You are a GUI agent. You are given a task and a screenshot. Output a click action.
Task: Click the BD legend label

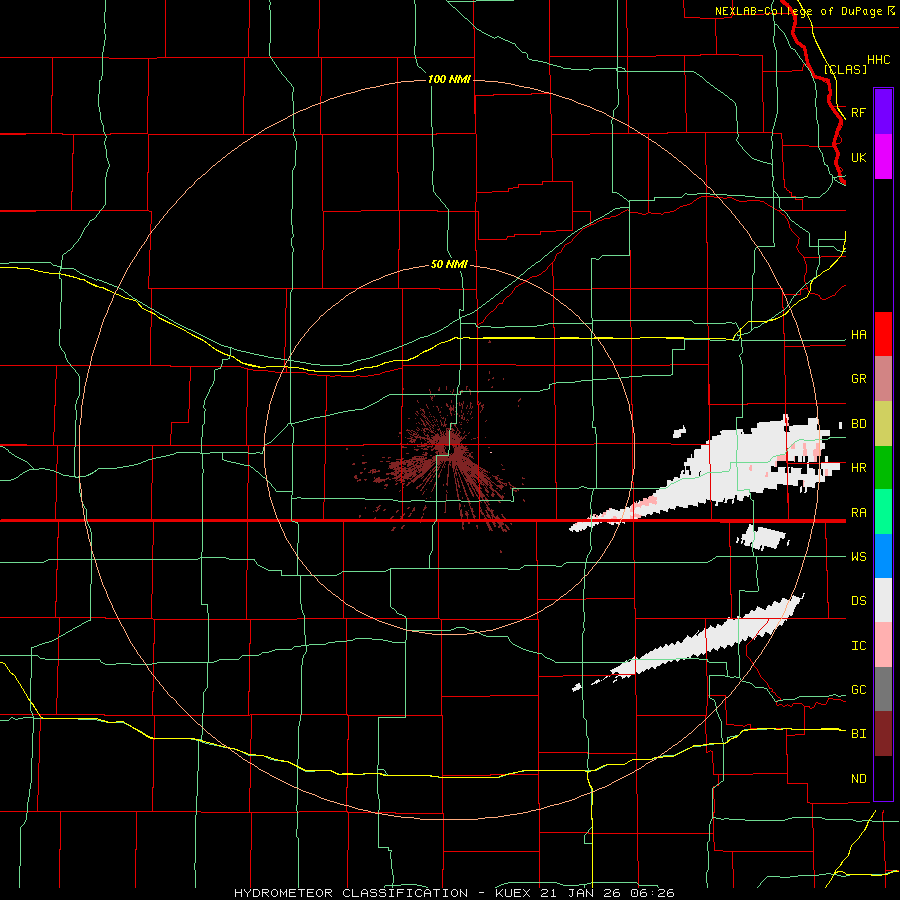click(x=859, y=424)
